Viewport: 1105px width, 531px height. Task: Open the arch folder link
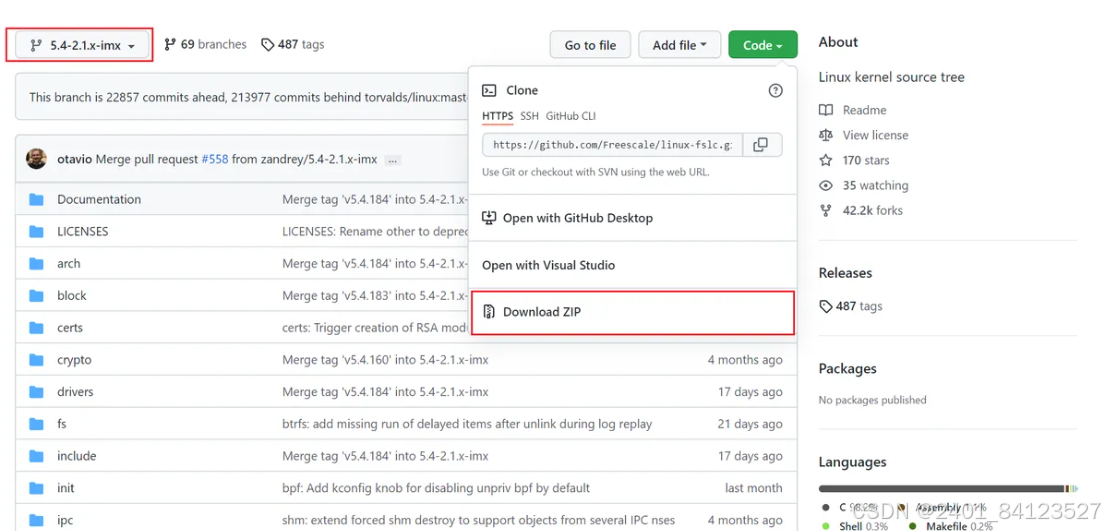click(x=69, y=264)
